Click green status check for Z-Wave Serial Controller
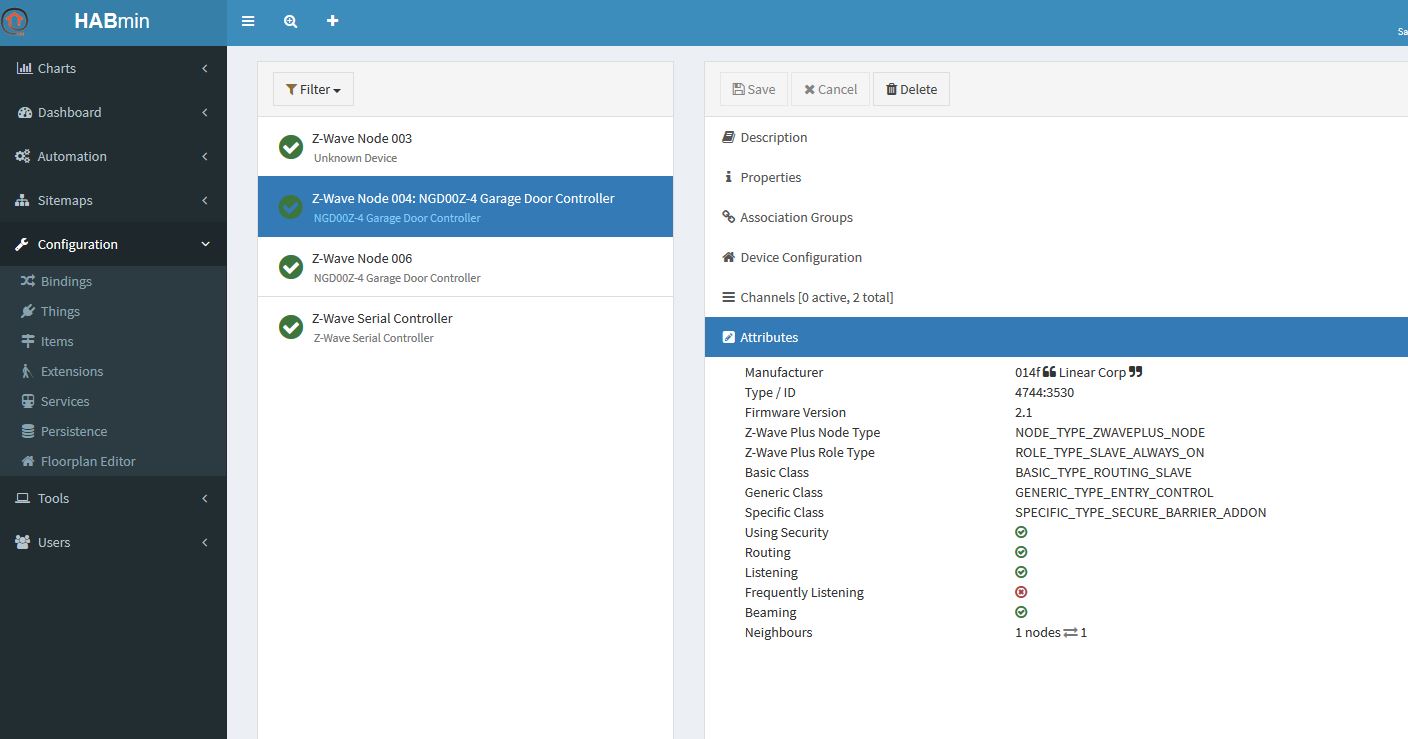This screenshot has width=1408, height=739. click(291, 327)
